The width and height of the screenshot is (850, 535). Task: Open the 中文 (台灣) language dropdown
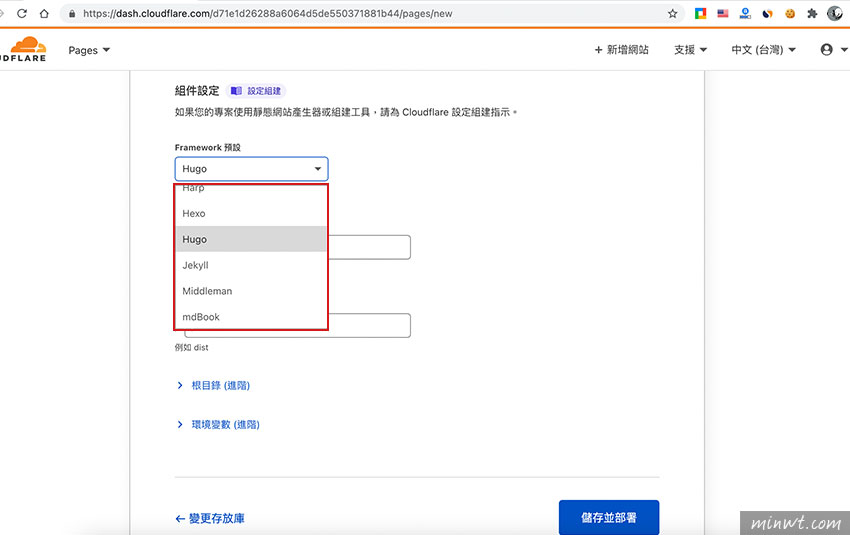tap(763, 50)
